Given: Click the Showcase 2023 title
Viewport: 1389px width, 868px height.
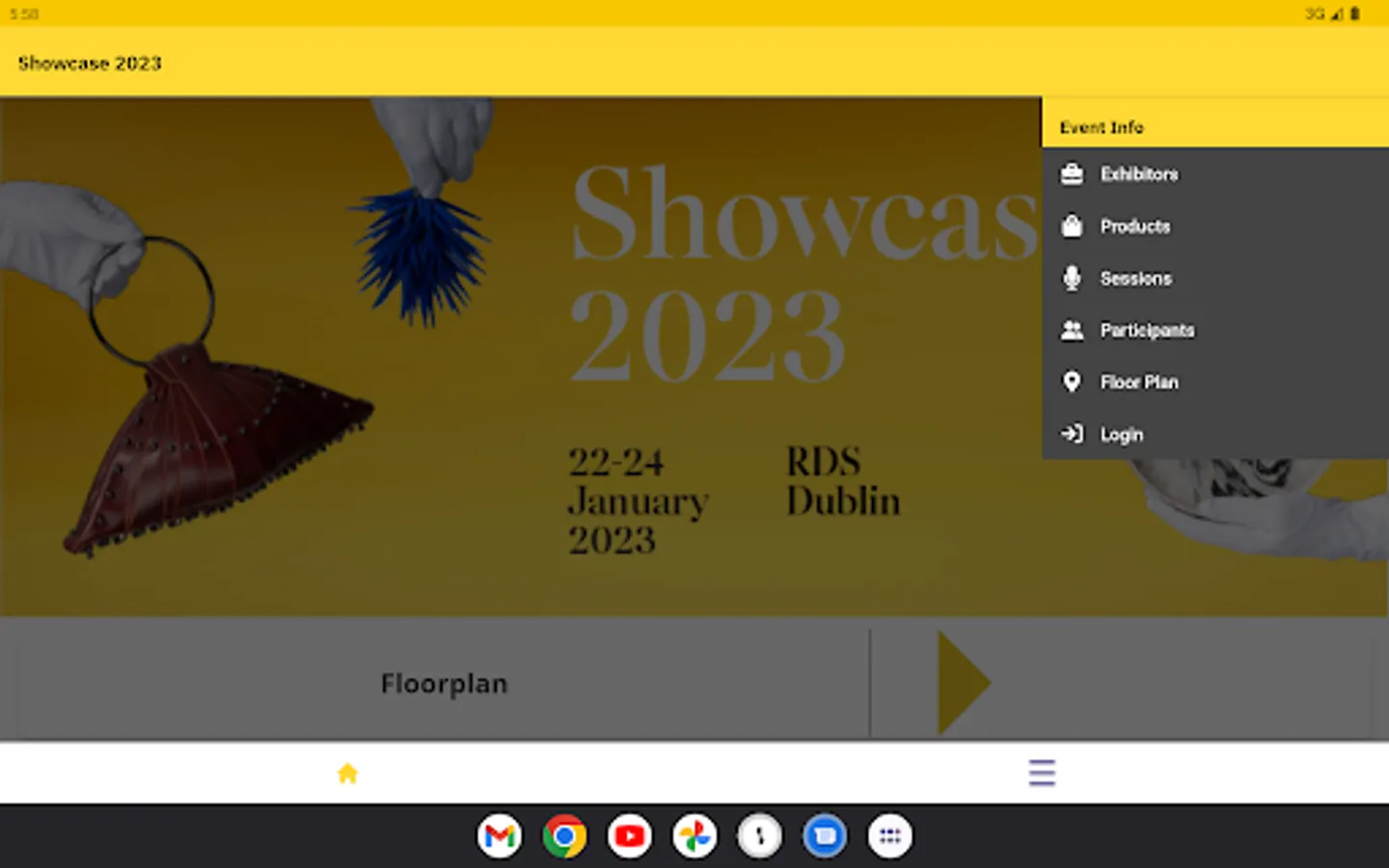Looking at the screenshot, I should coord(90,64).
